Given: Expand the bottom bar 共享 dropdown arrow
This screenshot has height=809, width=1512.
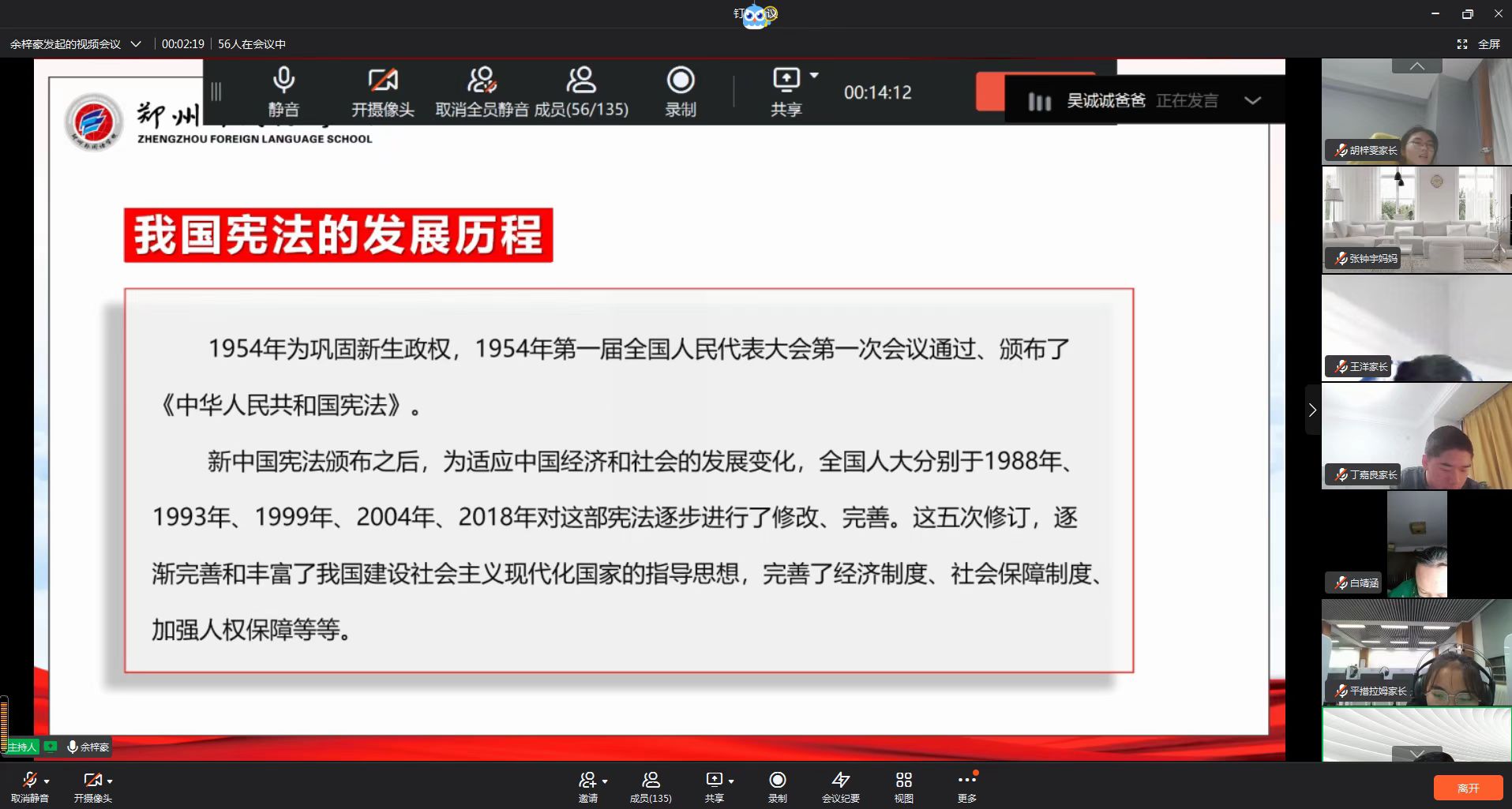Looking at the screenshot, I should [x=731, y=781].
